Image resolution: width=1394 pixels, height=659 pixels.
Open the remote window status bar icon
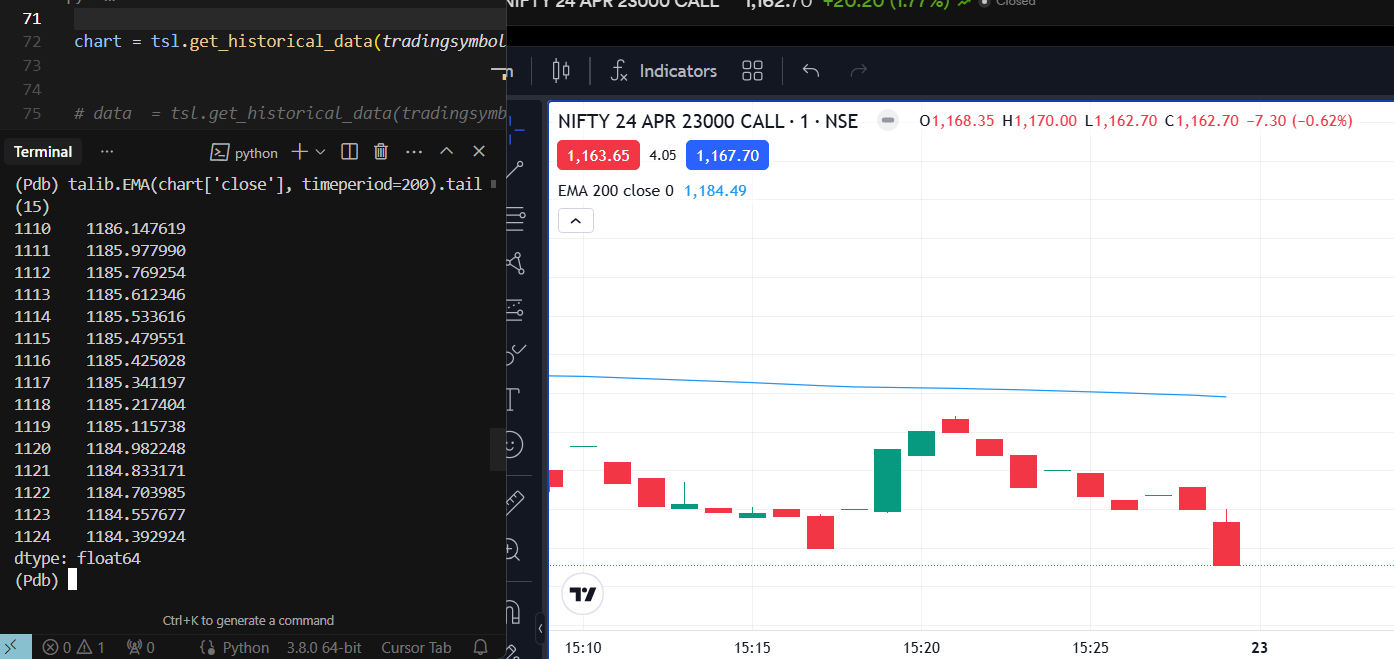[x=15, y=647]
